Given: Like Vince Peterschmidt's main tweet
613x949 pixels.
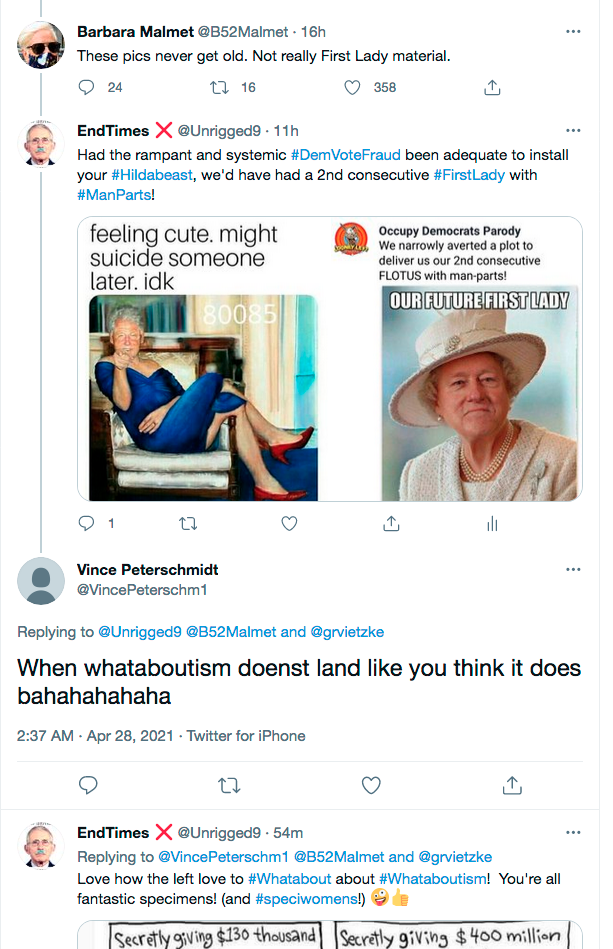Looking at the screenshot, I should [371, 785].
